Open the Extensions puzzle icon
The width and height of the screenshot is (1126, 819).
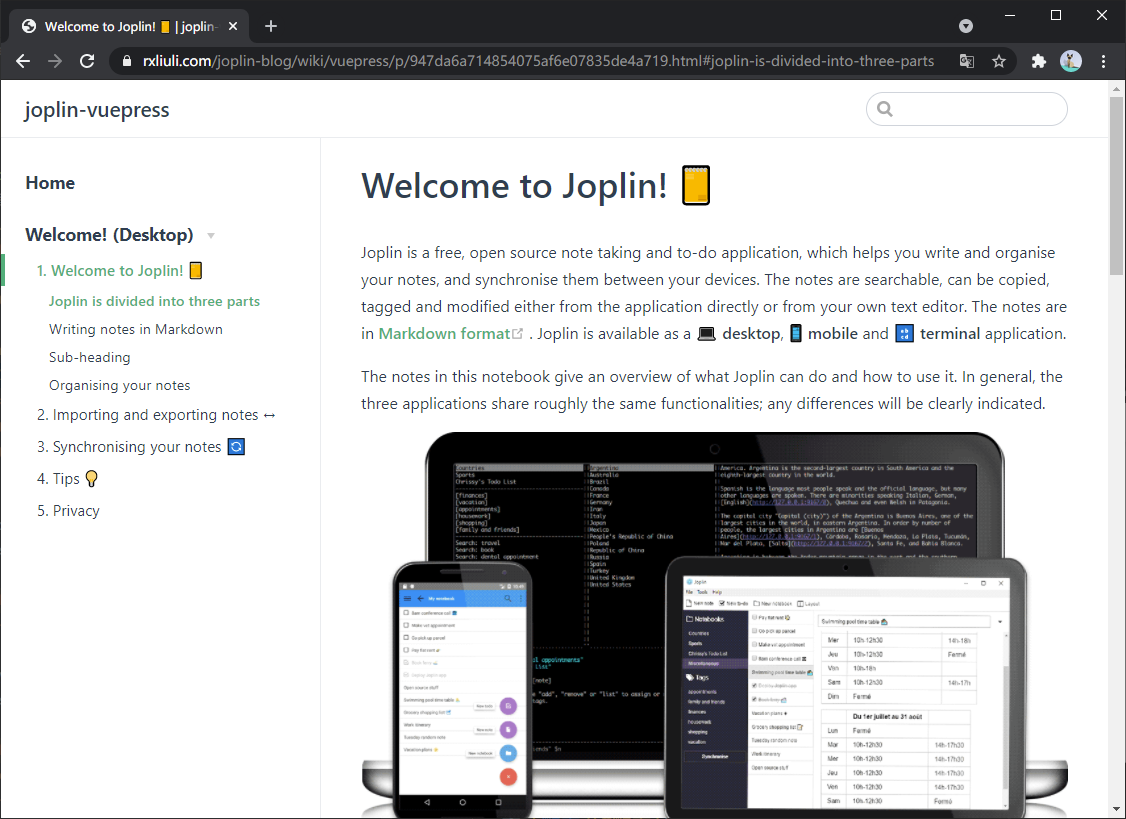coord(1038,61)
